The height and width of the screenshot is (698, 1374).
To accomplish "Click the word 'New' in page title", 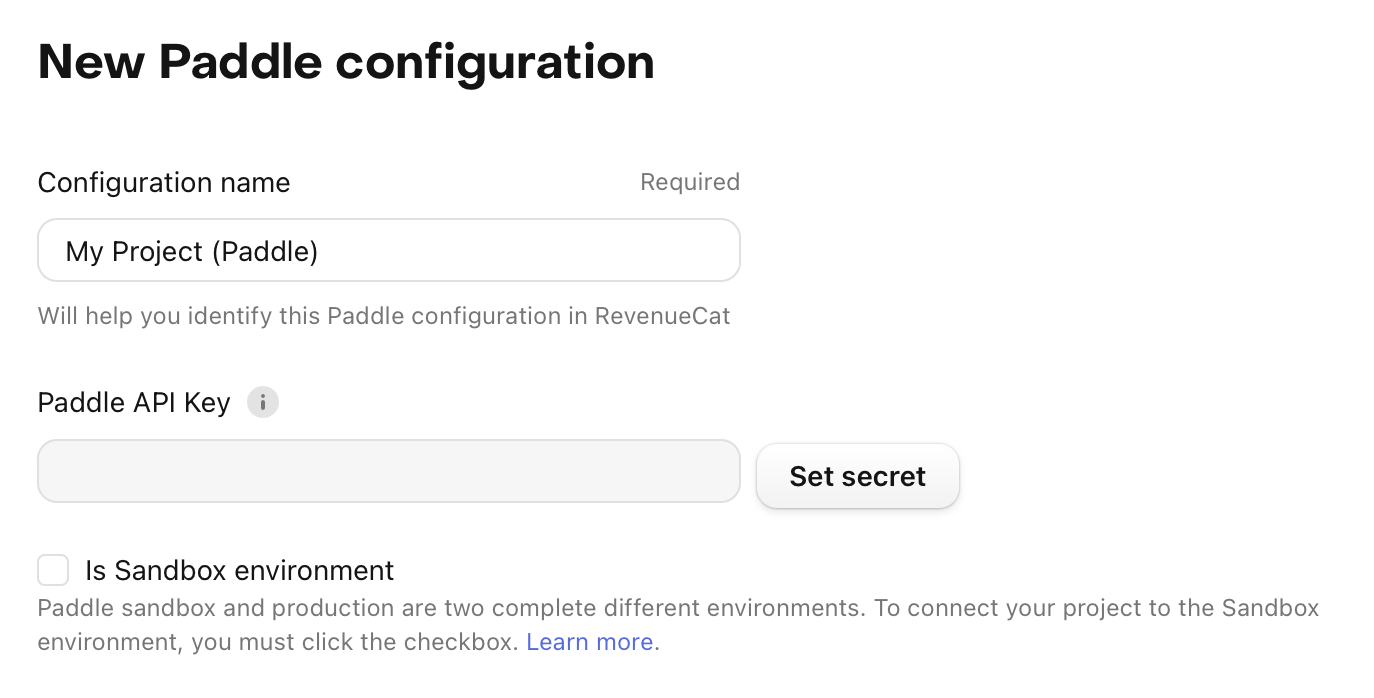I will pos(91,62).
